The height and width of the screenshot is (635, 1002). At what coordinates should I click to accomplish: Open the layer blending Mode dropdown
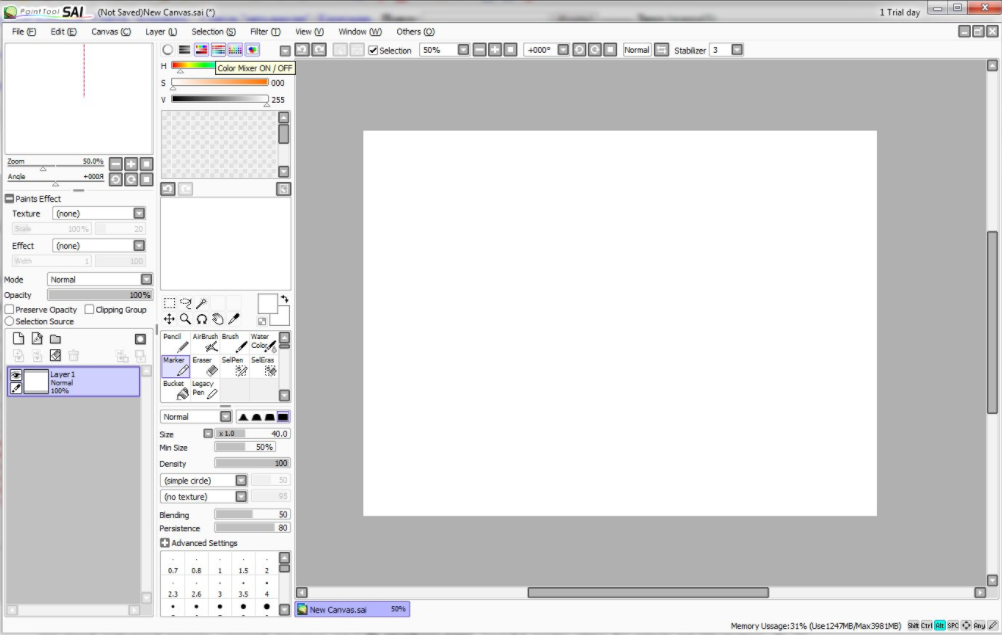[x=146, y=280]
